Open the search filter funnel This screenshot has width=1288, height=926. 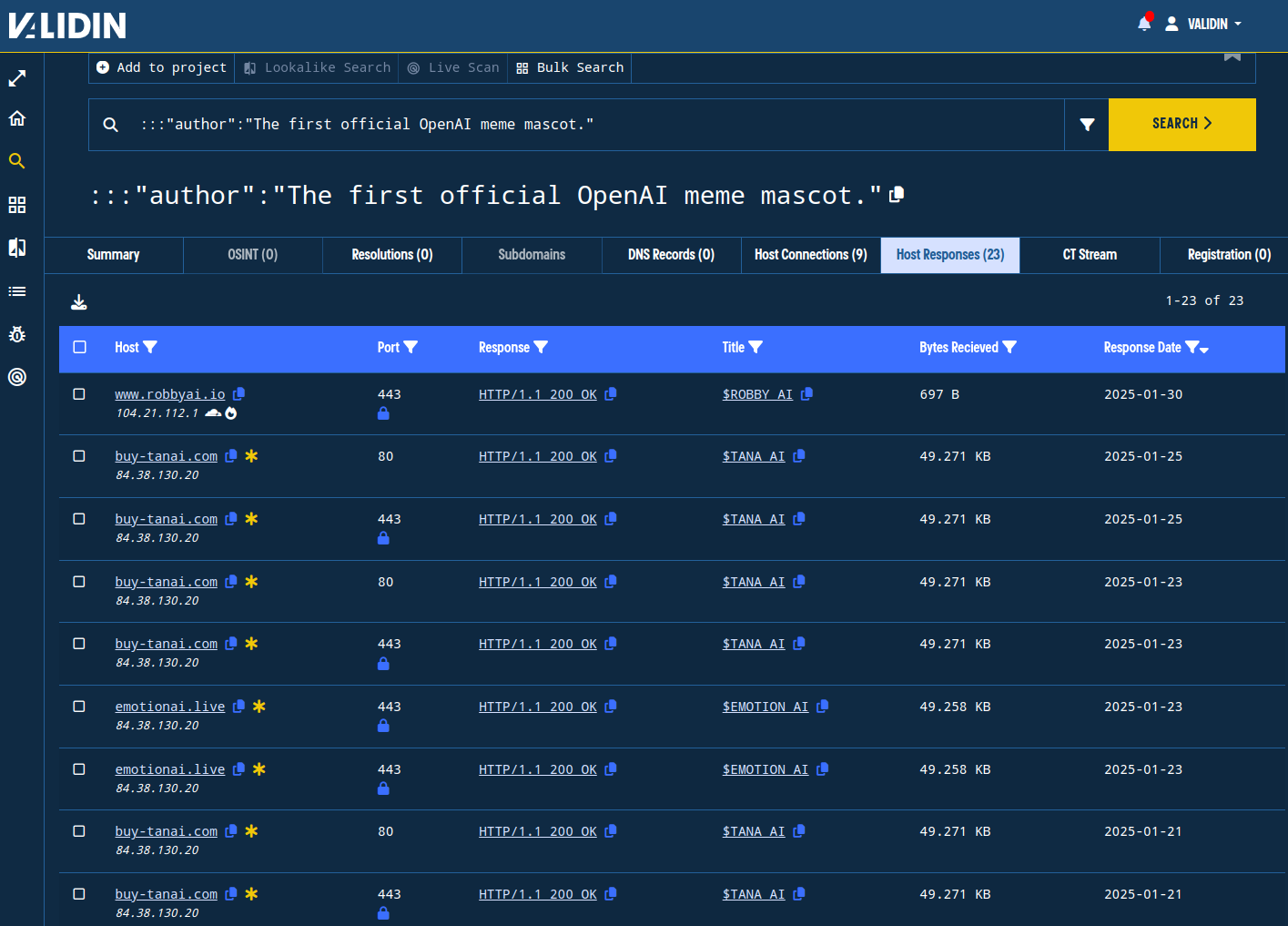point(1087,125)
